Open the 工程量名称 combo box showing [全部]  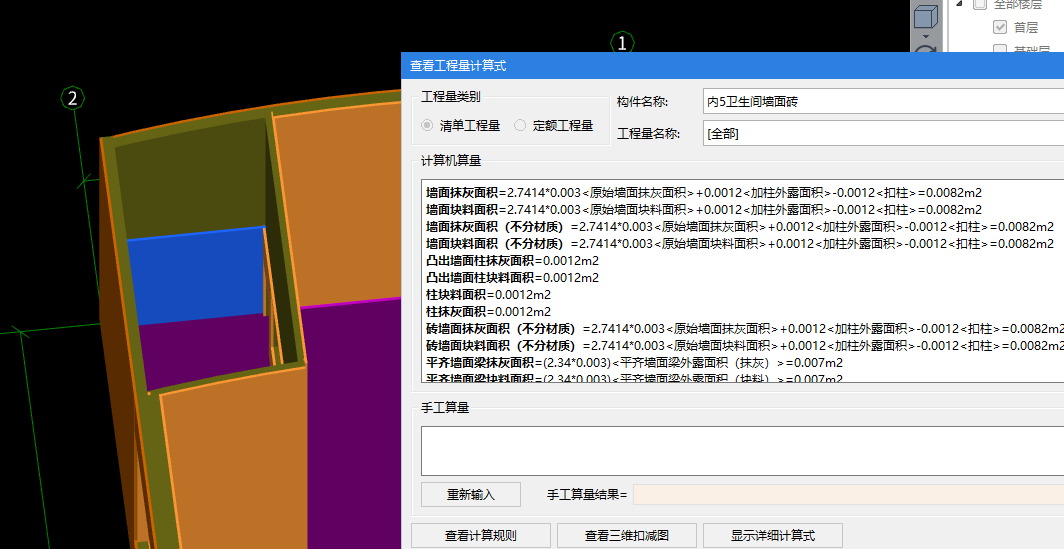[883, 134]
